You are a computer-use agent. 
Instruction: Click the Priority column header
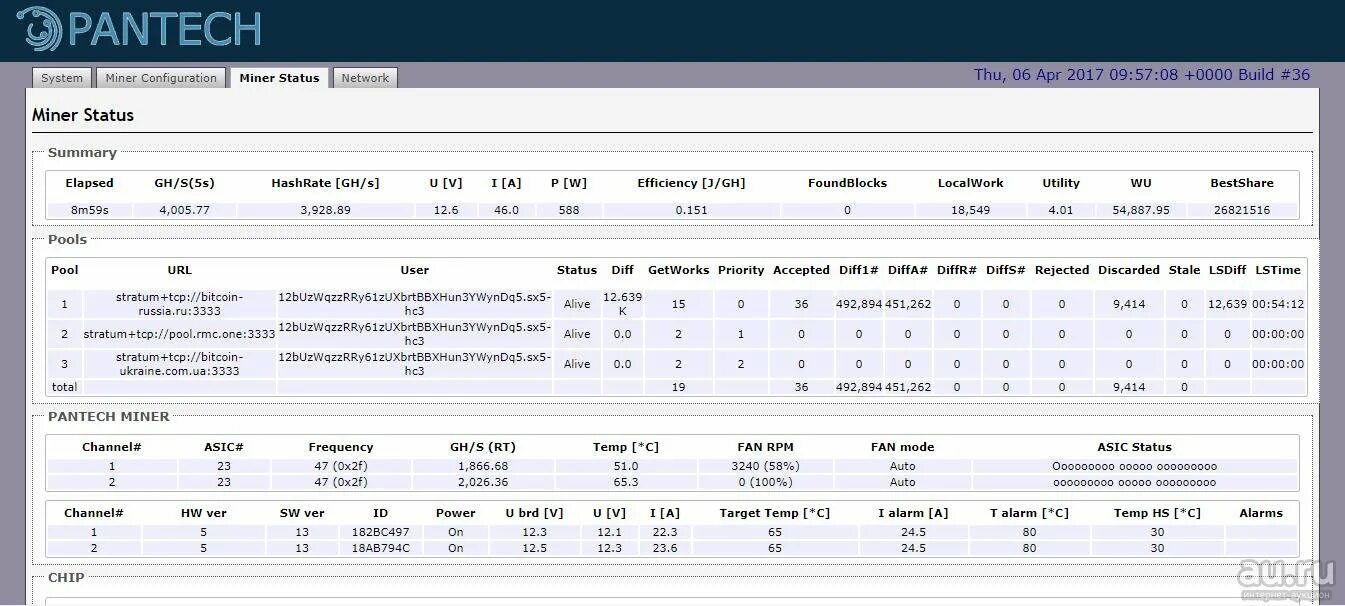[741, 270]
